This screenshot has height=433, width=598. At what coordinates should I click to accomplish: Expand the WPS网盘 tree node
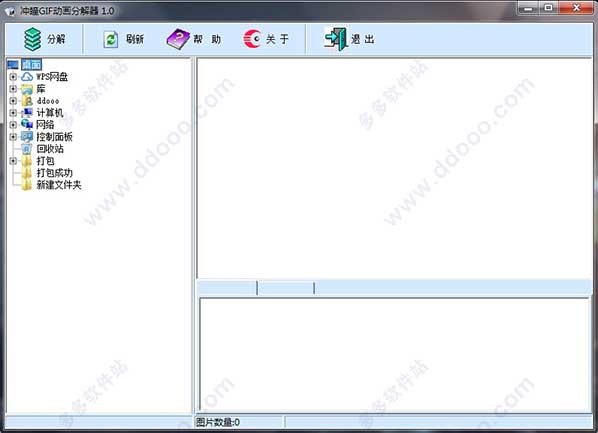(x=13, y=77)
